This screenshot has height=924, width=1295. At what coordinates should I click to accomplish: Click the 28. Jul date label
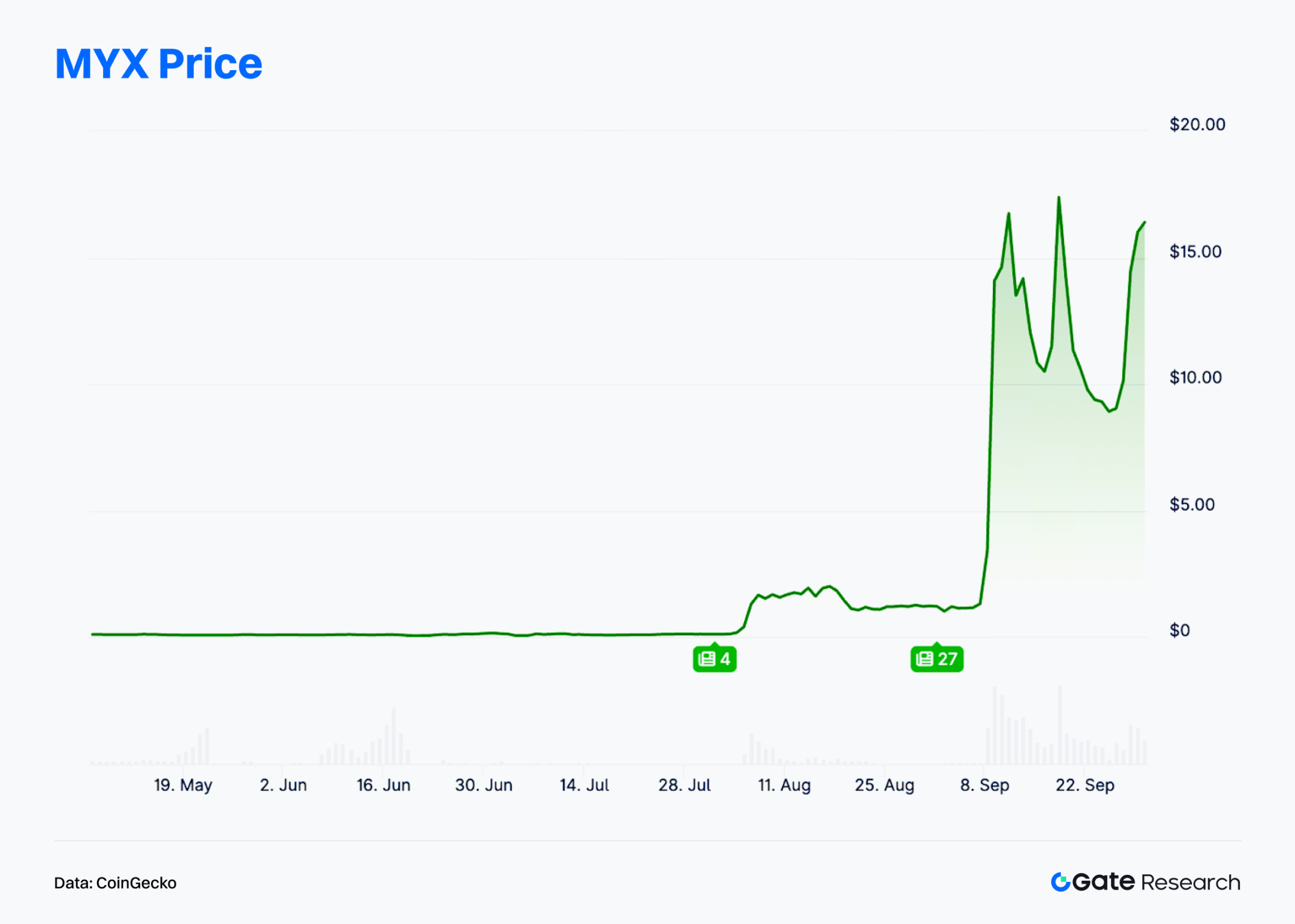684,785
